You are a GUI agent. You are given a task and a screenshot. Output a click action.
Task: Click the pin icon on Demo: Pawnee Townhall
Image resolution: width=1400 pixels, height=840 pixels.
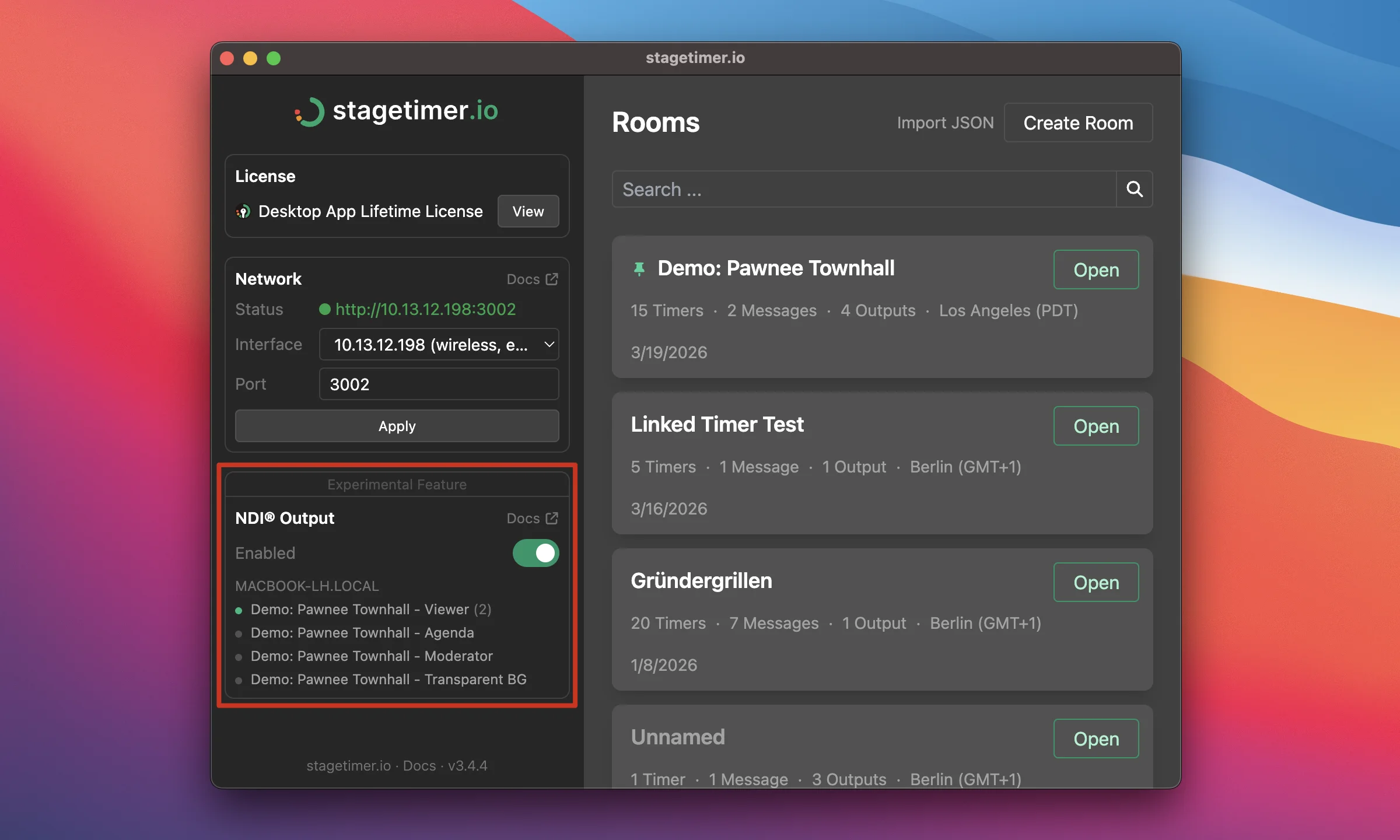639,268
